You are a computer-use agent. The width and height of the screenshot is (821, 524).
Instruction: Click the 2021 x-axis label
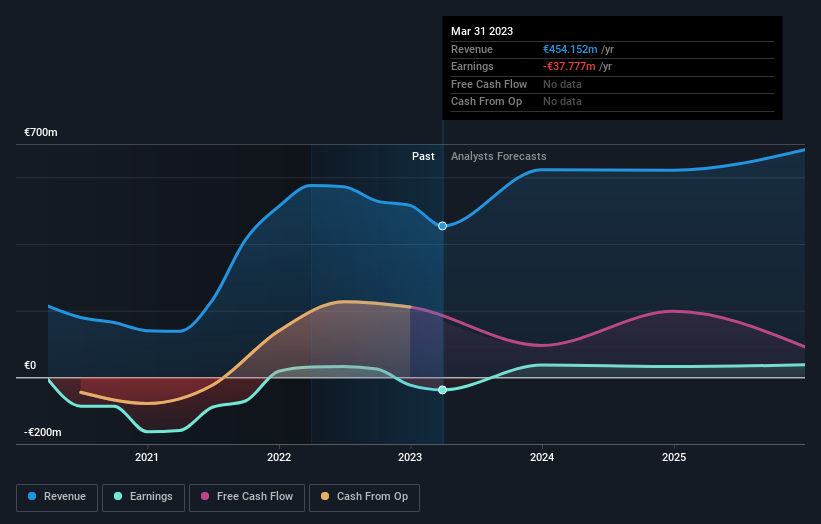[x=147, y=458]
